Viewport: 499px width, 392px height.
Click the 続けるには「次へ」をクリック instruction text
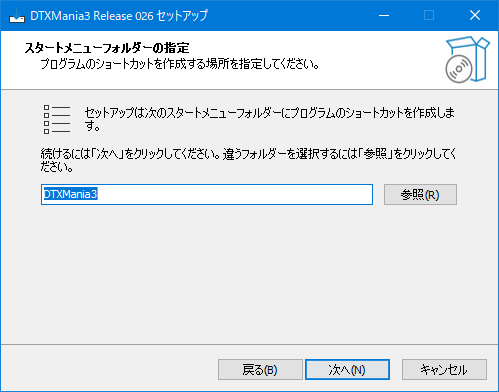click(x=248, y=160)
